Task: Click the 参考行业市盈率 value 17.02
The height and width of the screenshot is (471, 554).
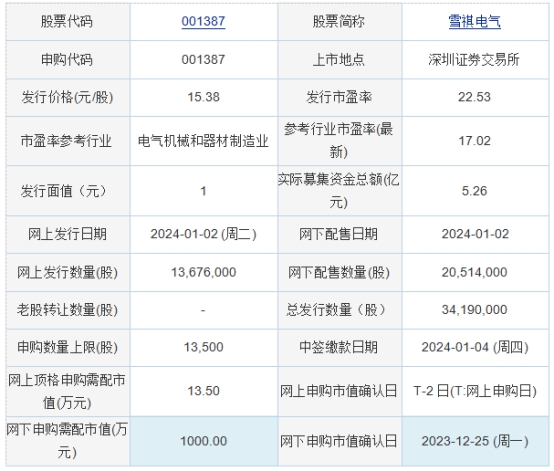Action: (x=475, y=141)
